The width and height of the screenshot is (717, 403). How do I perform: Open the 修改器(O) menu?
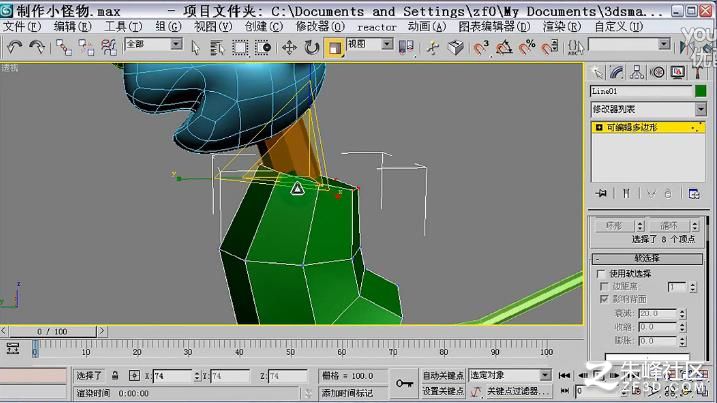pos(320,27)
